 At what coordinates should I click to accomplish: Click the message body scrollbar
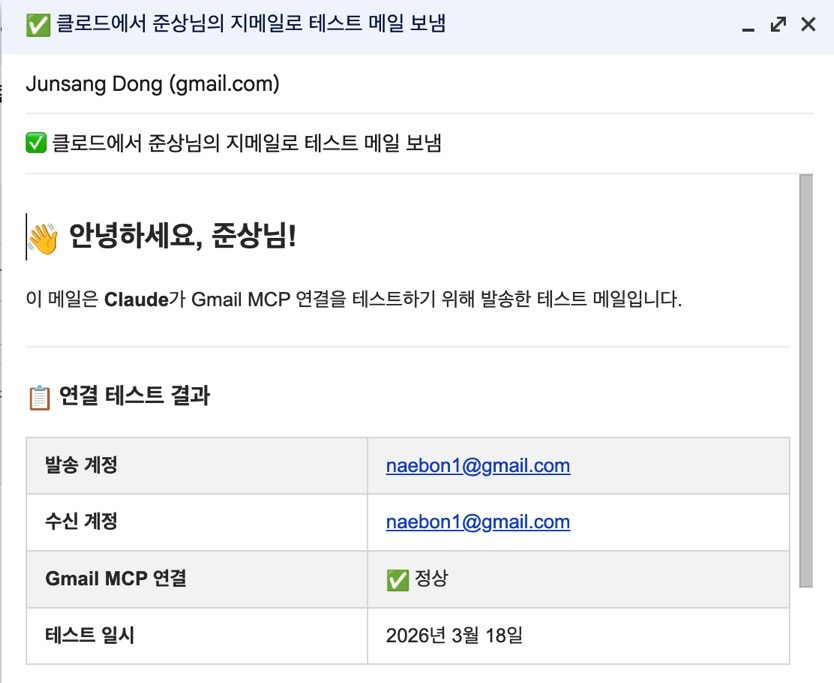point(806,380)
